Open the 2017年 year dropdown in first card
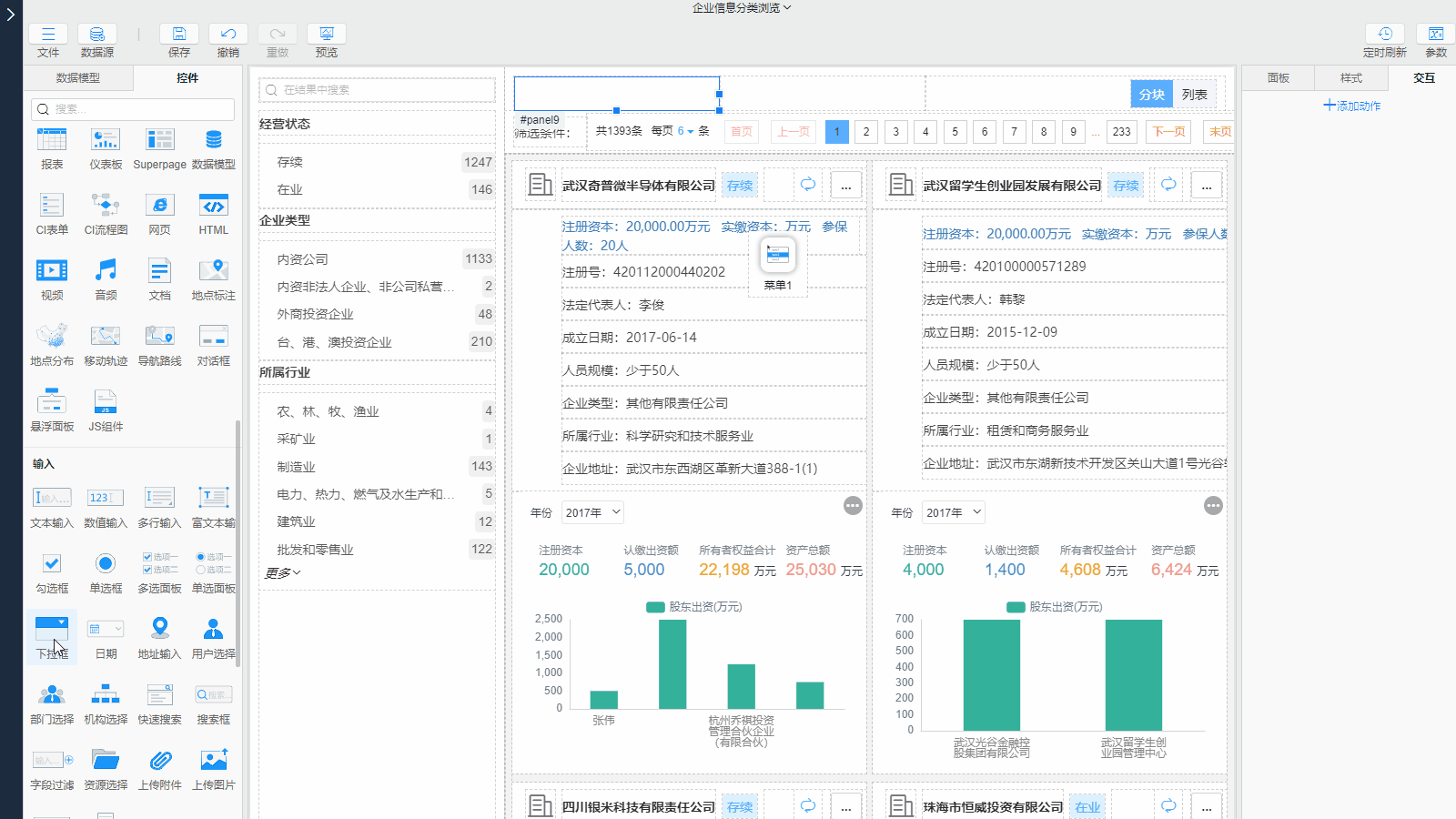The image size is (1456, 819). point(592,512)
